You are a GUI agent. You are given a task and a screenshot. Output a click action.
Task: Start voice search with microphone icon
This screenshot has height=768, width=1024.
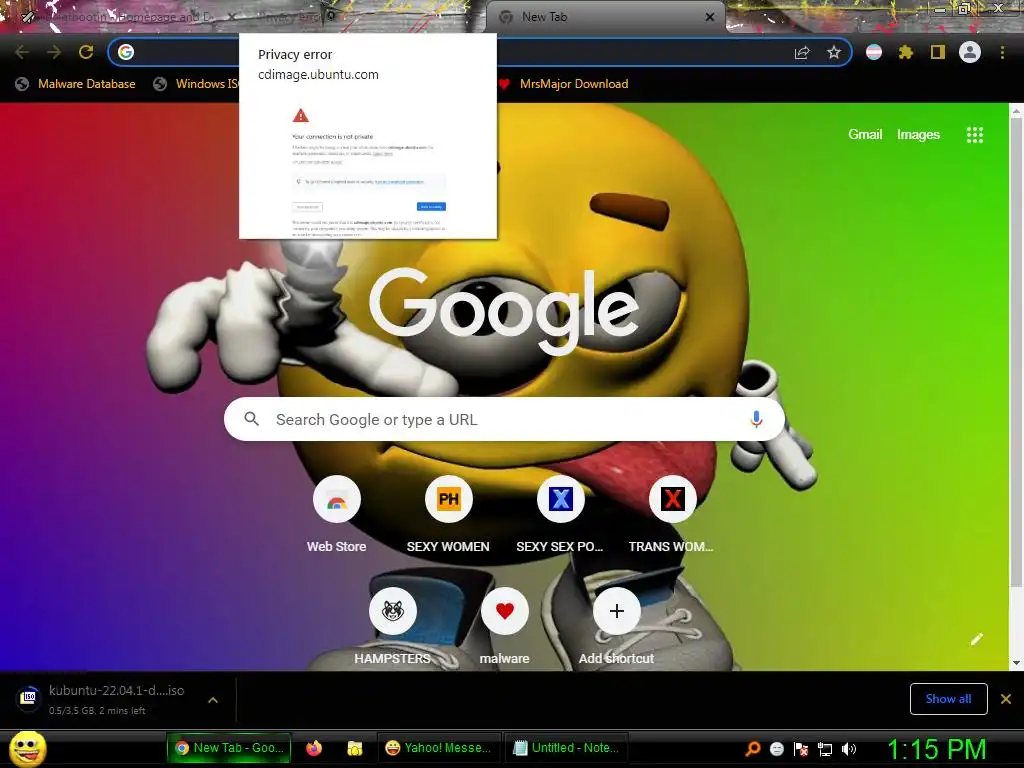756,419
